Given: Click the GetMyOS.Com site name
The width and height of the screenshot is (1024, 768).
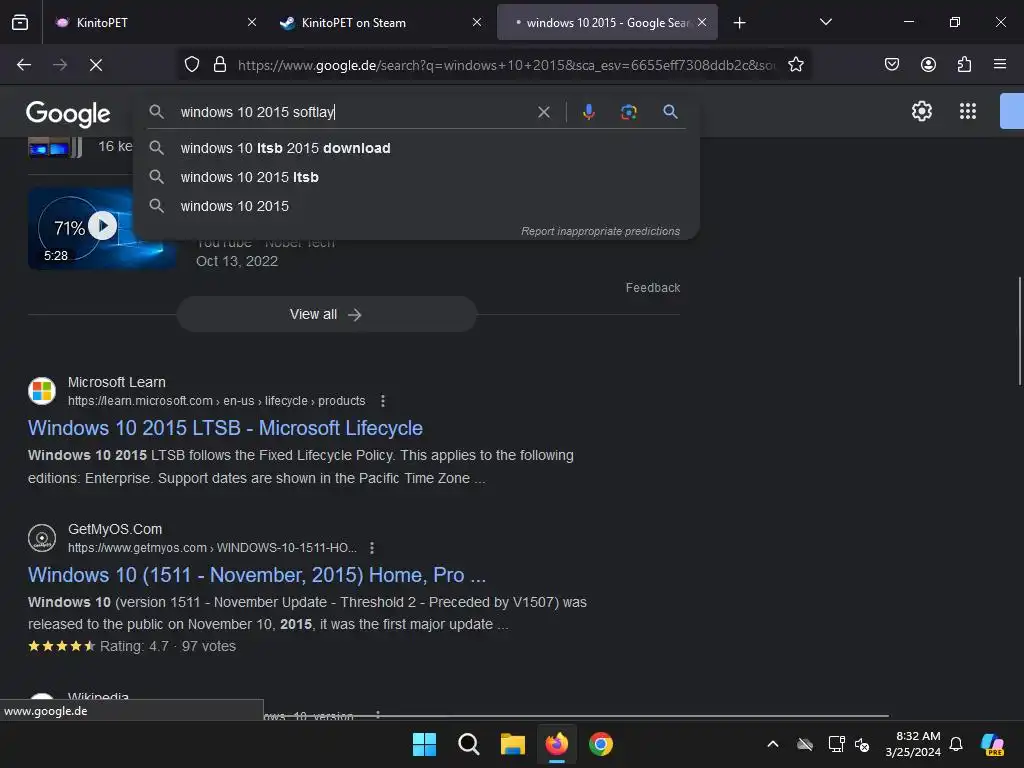Looking at the screenshot, I should [x=115, y=529].
